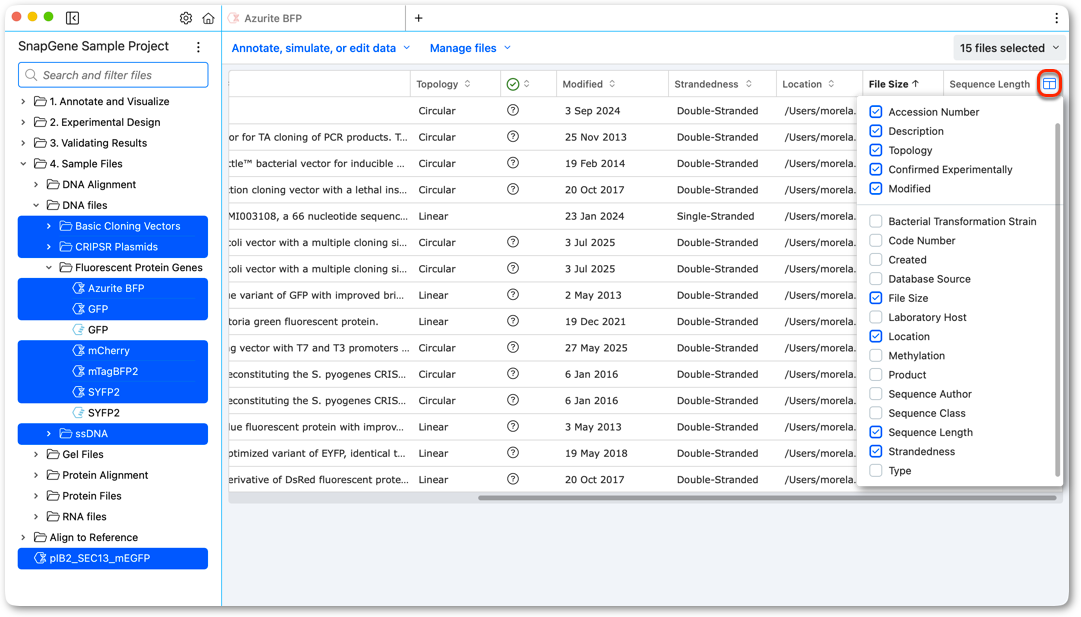Collapse Fluorescent Protein Genes folder

tap(48, 267)
